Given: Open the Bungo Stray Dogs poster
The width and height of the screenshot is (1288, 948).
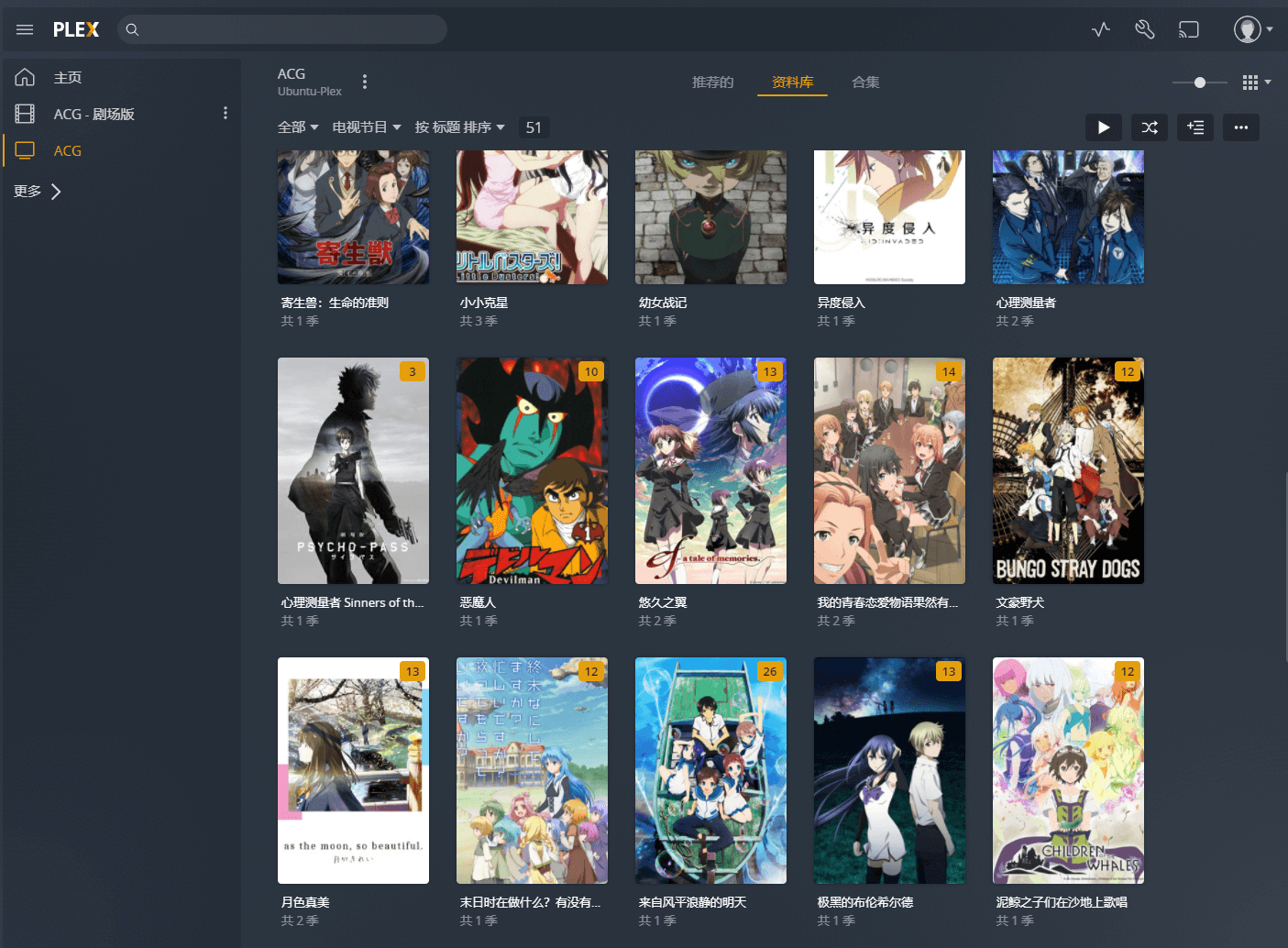Looking at the screenshot, I should tap(1068, 470).
